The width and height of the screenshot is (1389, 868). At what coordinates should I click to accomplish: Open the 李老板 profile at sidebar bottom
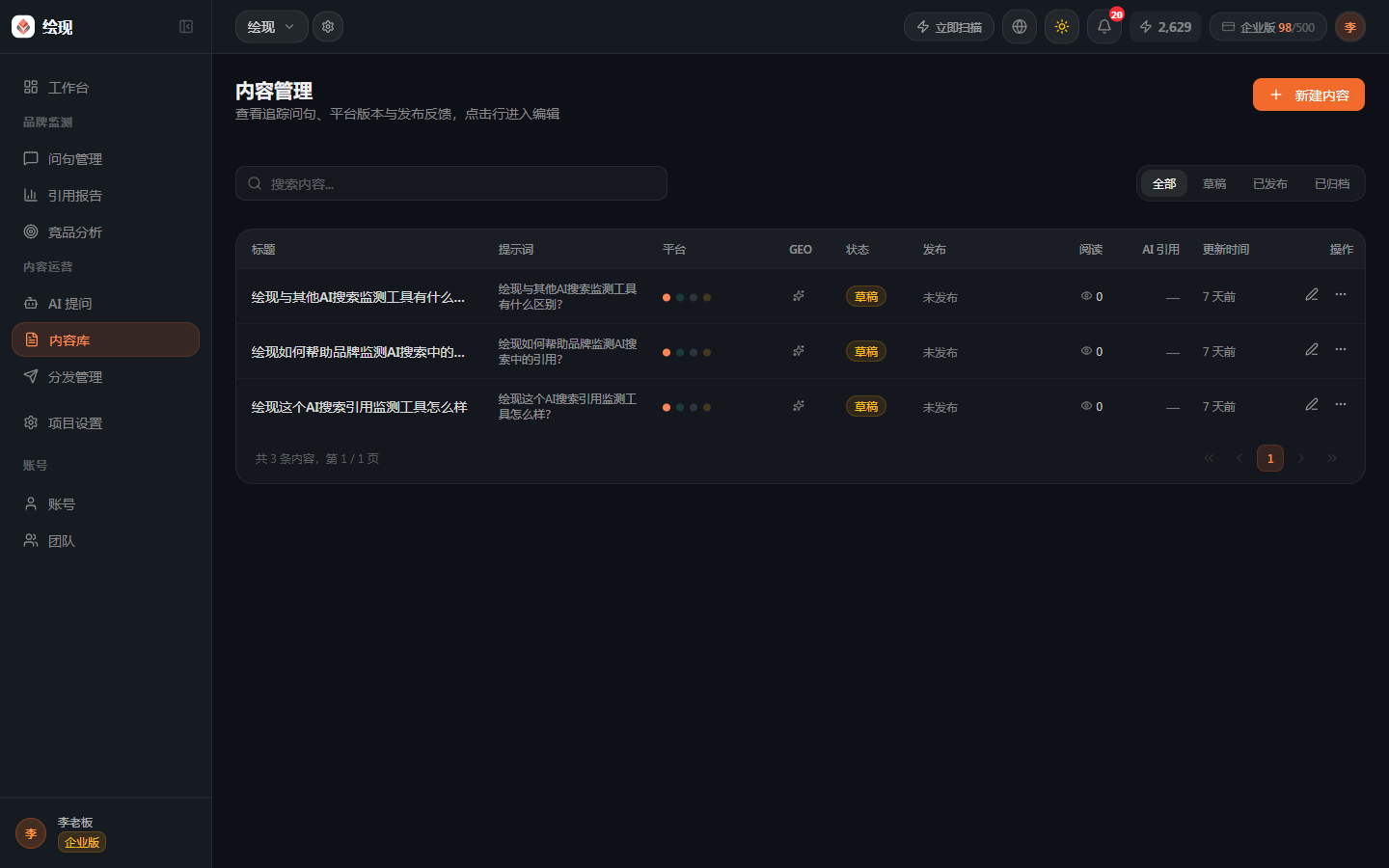coord(105,833)
